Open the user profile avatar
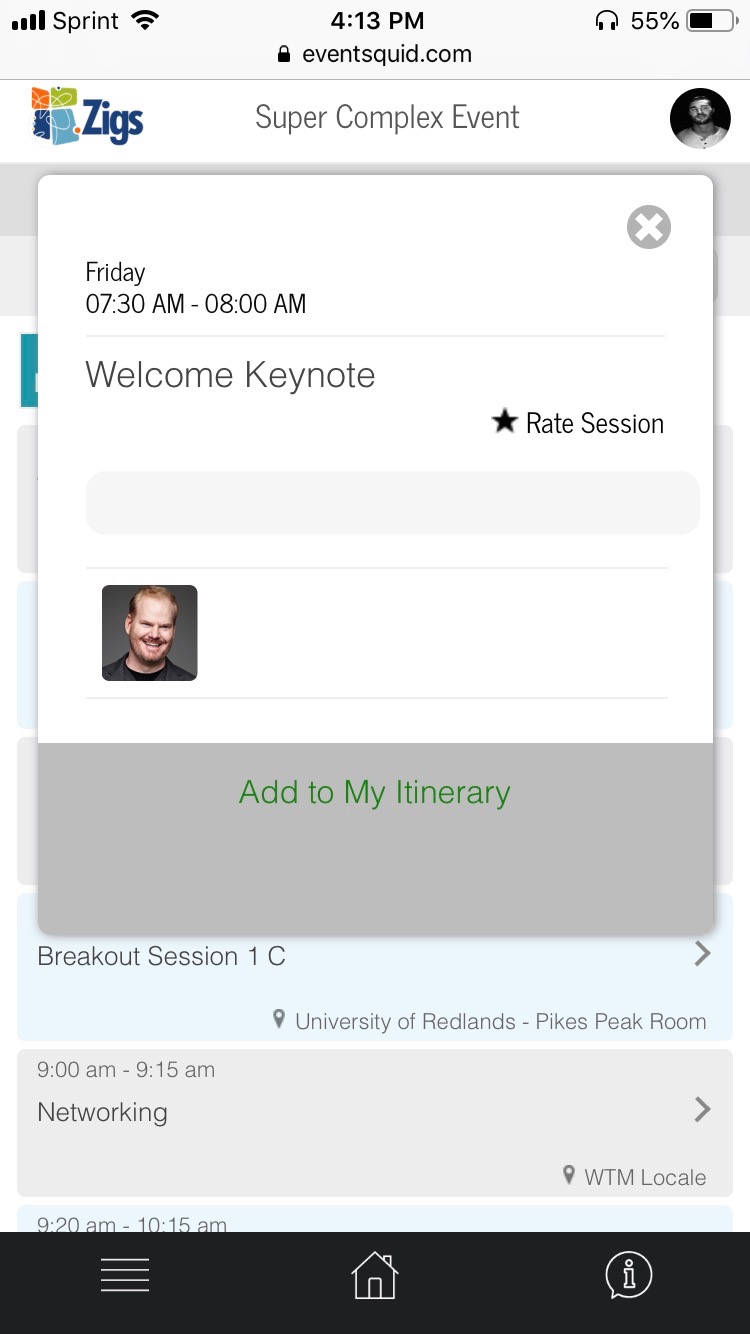 [x=700, y=119]
